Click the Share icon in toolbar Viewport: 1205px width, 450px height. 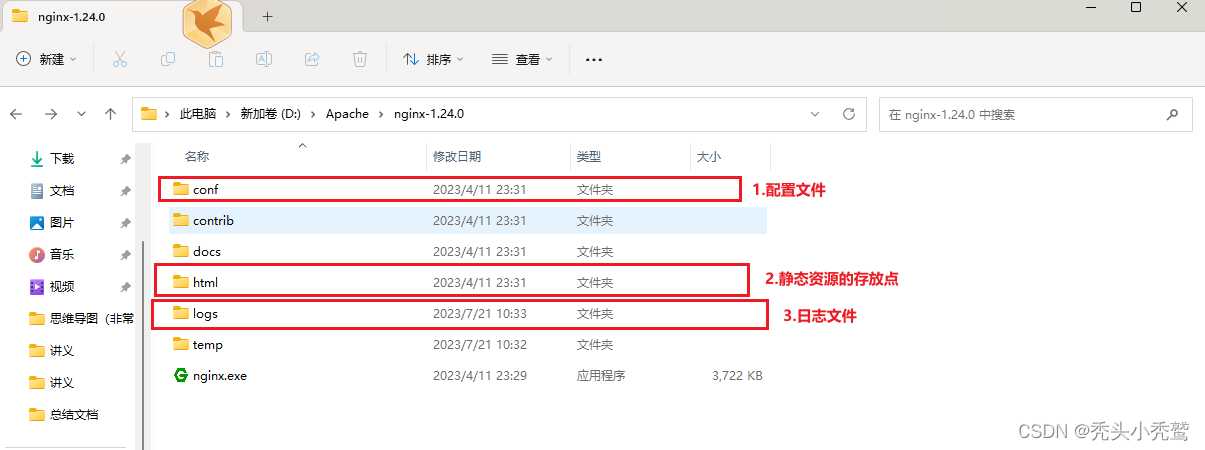[x=312, y=60]
